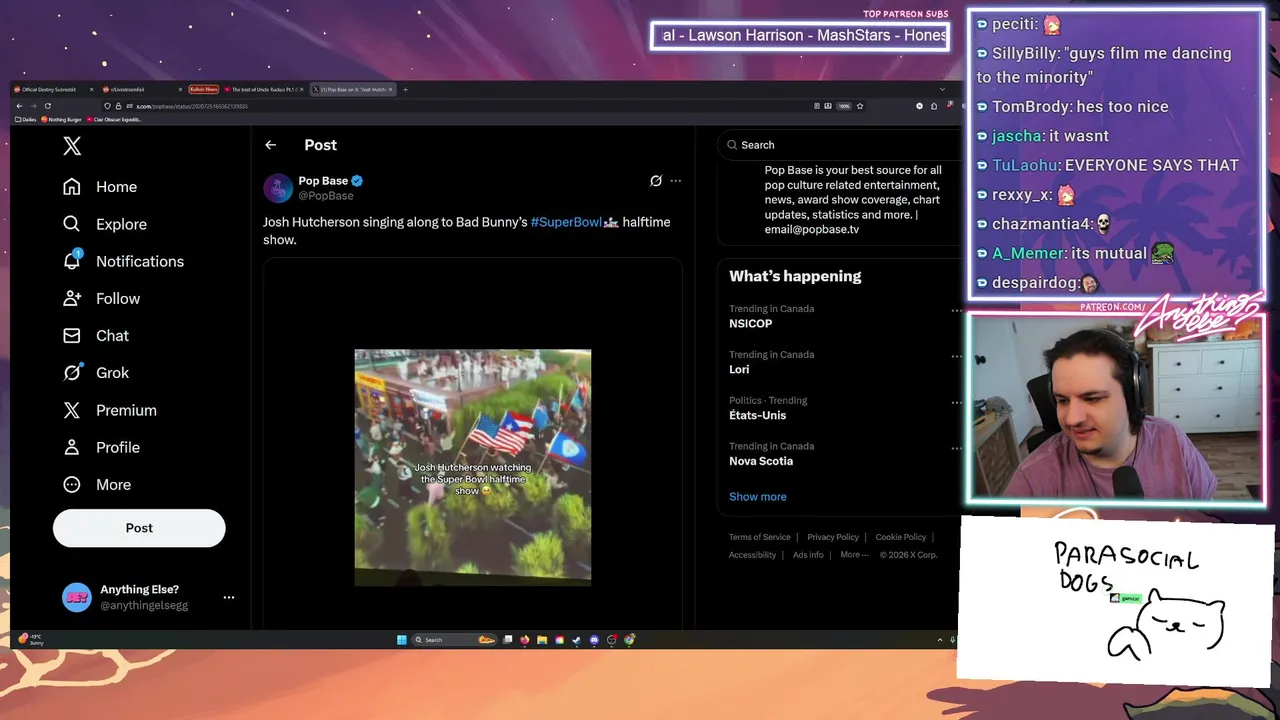Open the États-Unis trending topic
Image resolution: width=1280 pixels, height=720 pixels.
(x=757, y=415)
